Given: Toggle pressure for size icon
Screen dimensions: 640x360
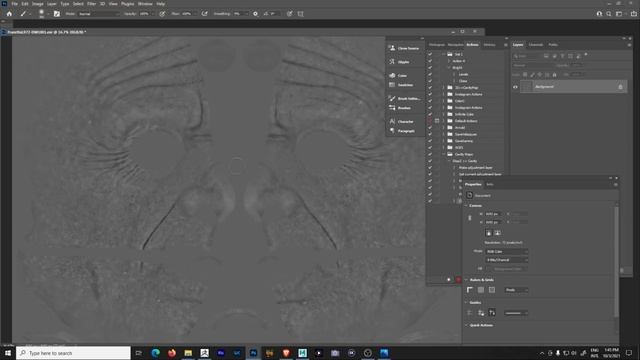Looking at the screenshot, I should [x=289, y=14].
